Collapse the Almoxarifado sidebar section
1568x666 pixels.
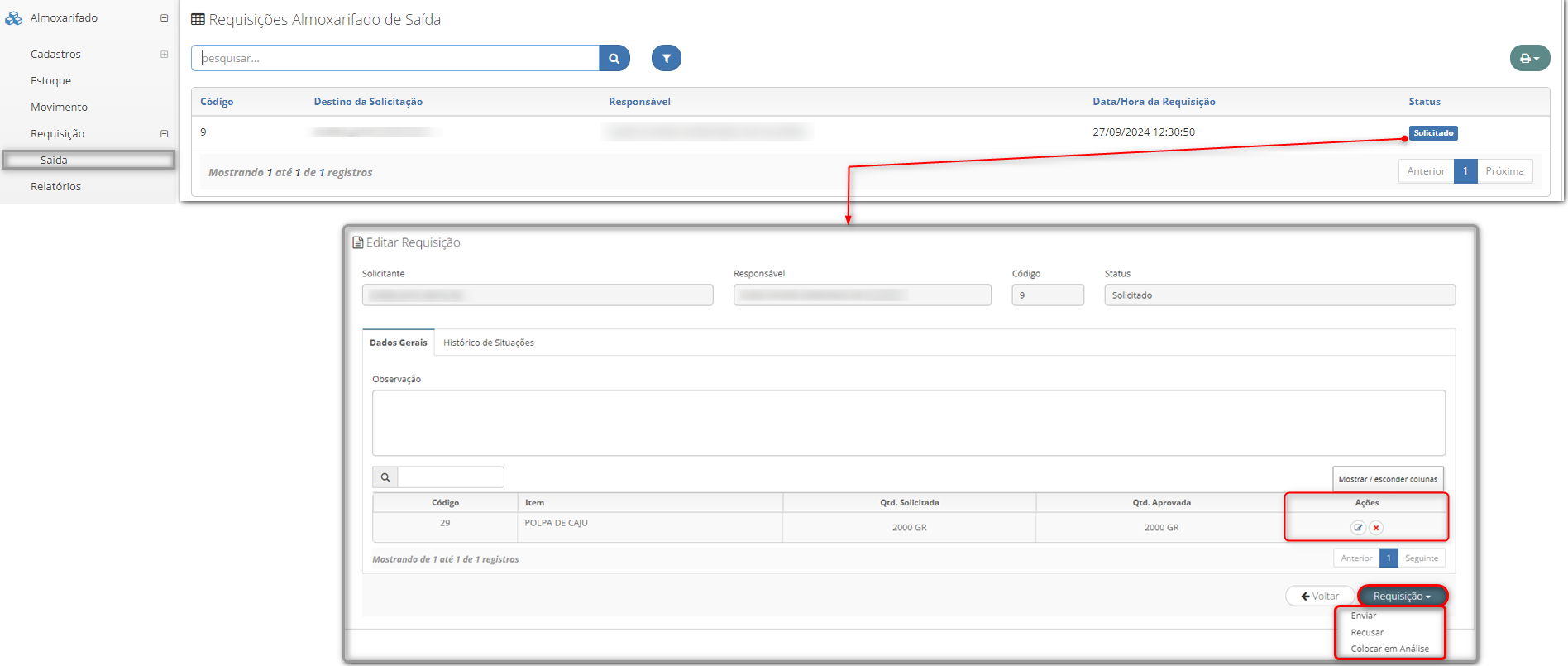[164, 18]
